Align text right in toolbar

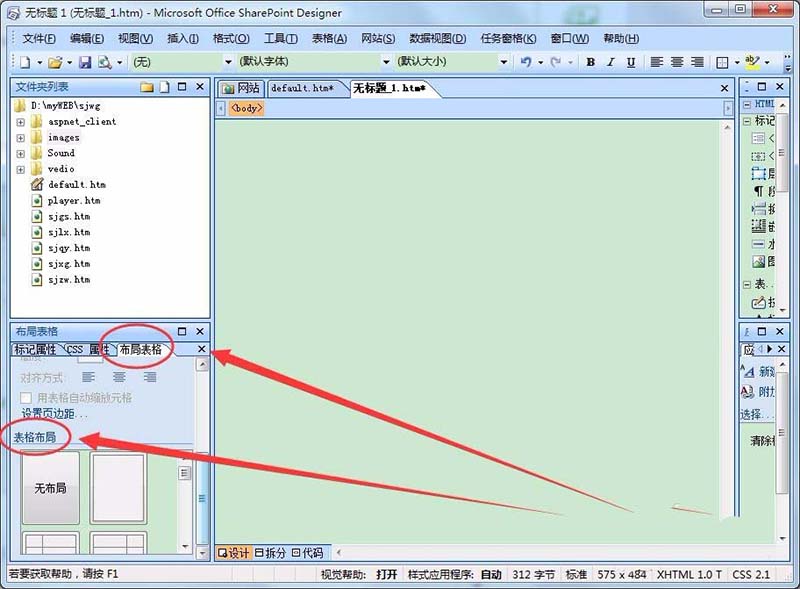(x=697, y=62)
